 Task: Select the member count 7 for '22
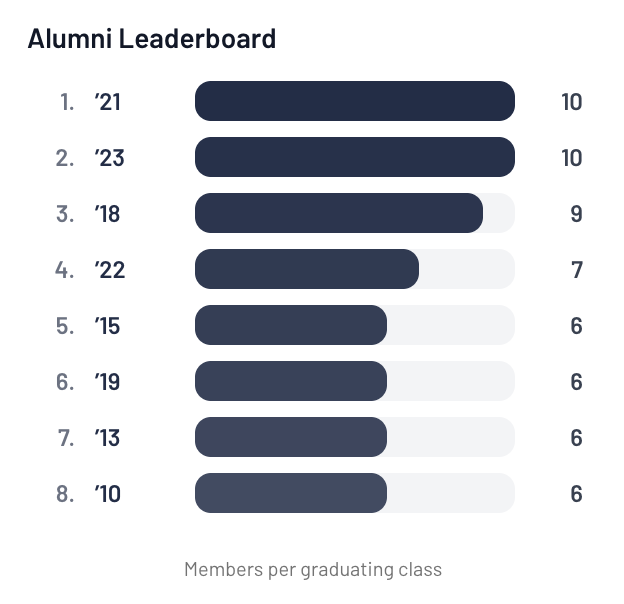[577, 270]
